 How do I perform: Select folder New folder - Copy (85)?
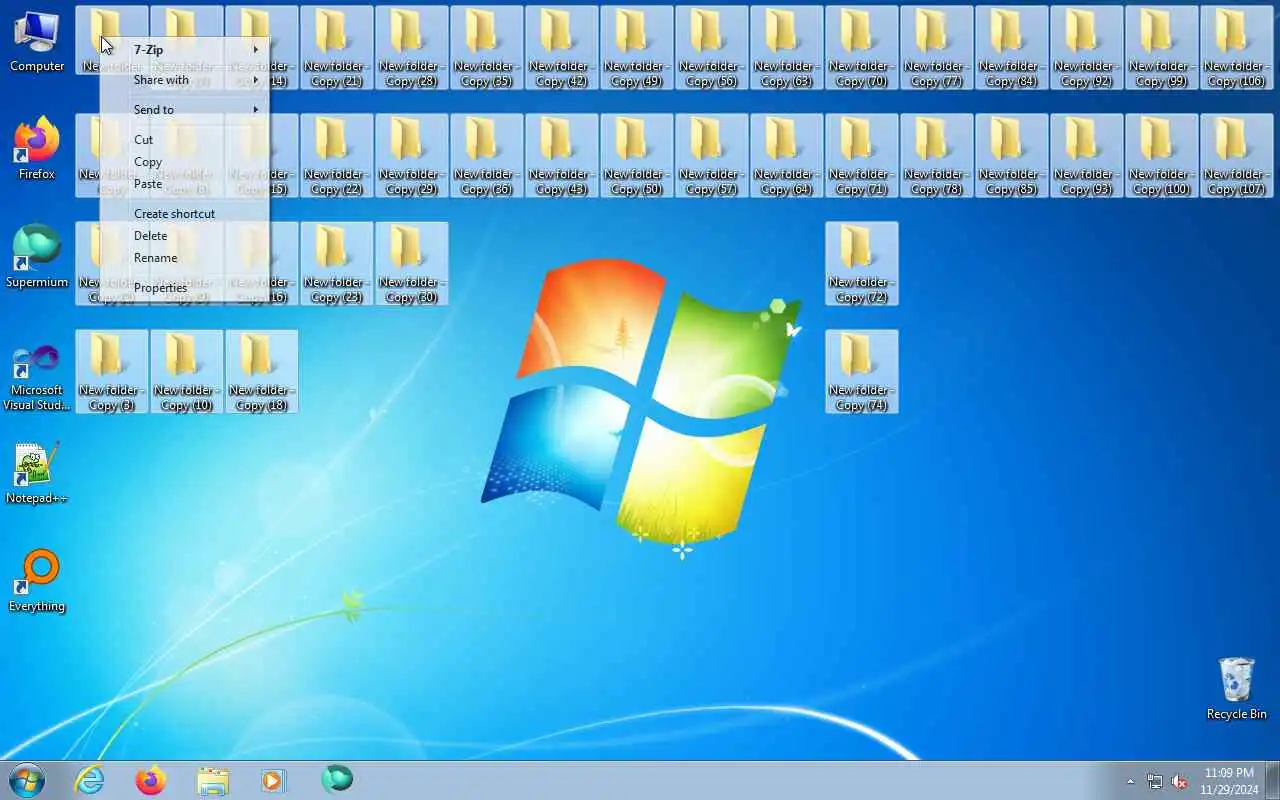click(x=1012, y=156)
